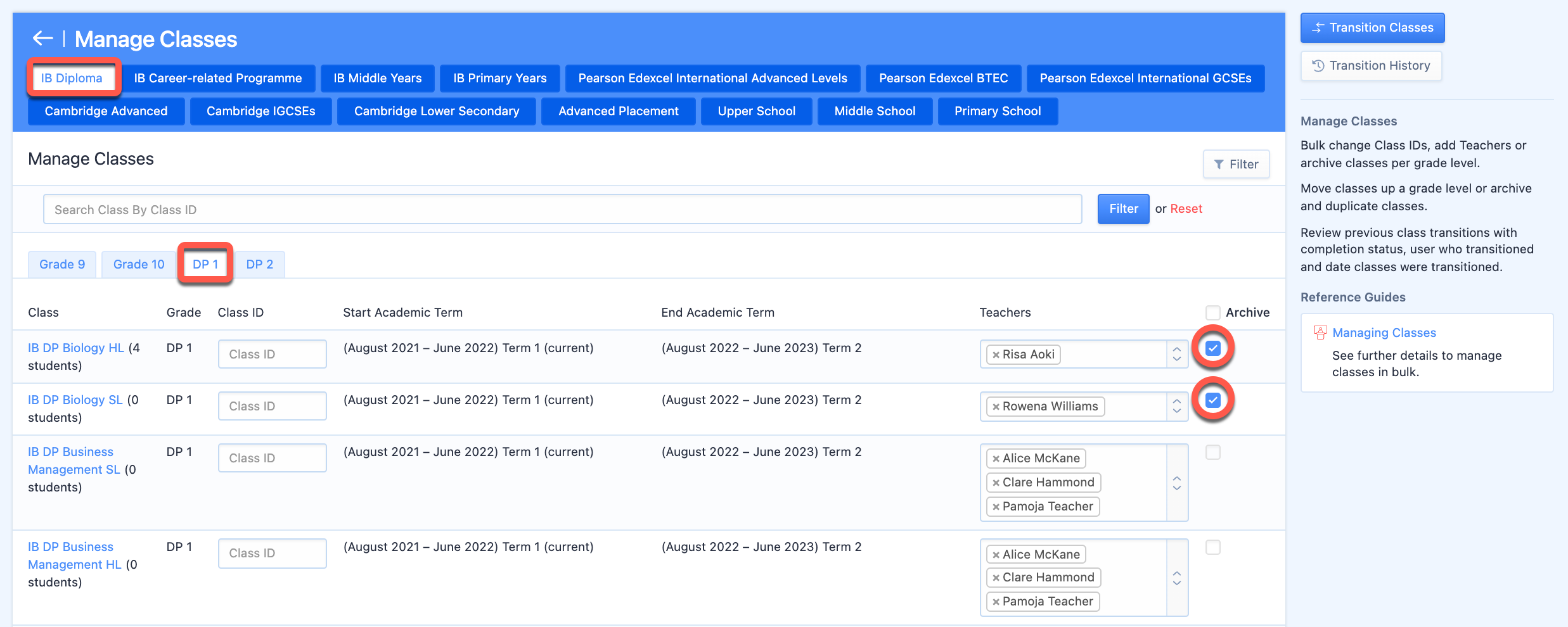Remove Alice McKane from Business Management HL

click(x=996, y=555)
